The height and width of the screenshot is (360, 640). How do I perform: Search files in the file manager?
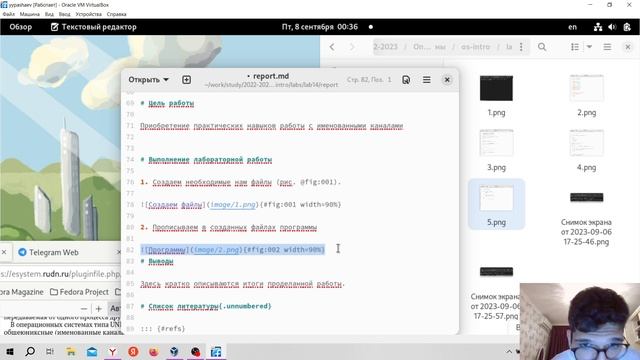tap(542, 47)
